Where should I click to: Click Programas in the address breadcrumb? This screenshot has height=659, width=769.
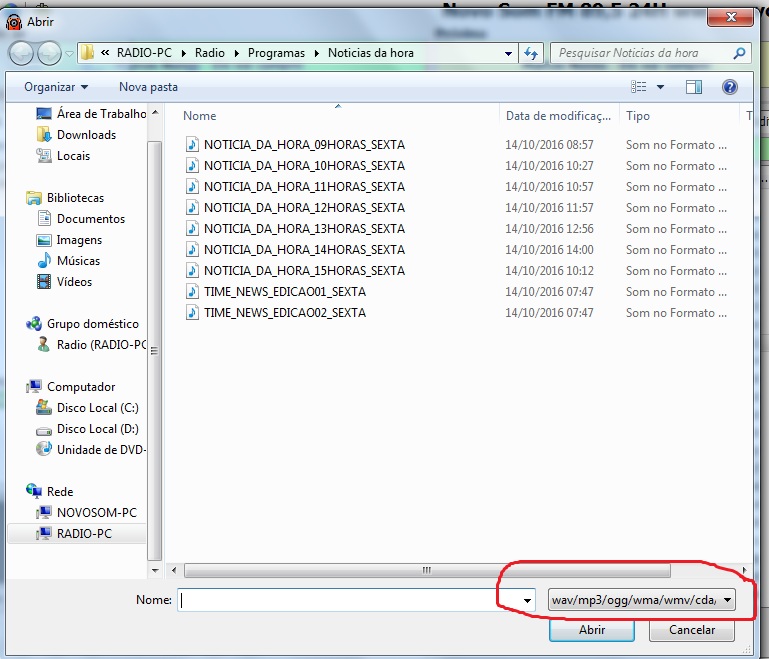(x=276, y=53)
